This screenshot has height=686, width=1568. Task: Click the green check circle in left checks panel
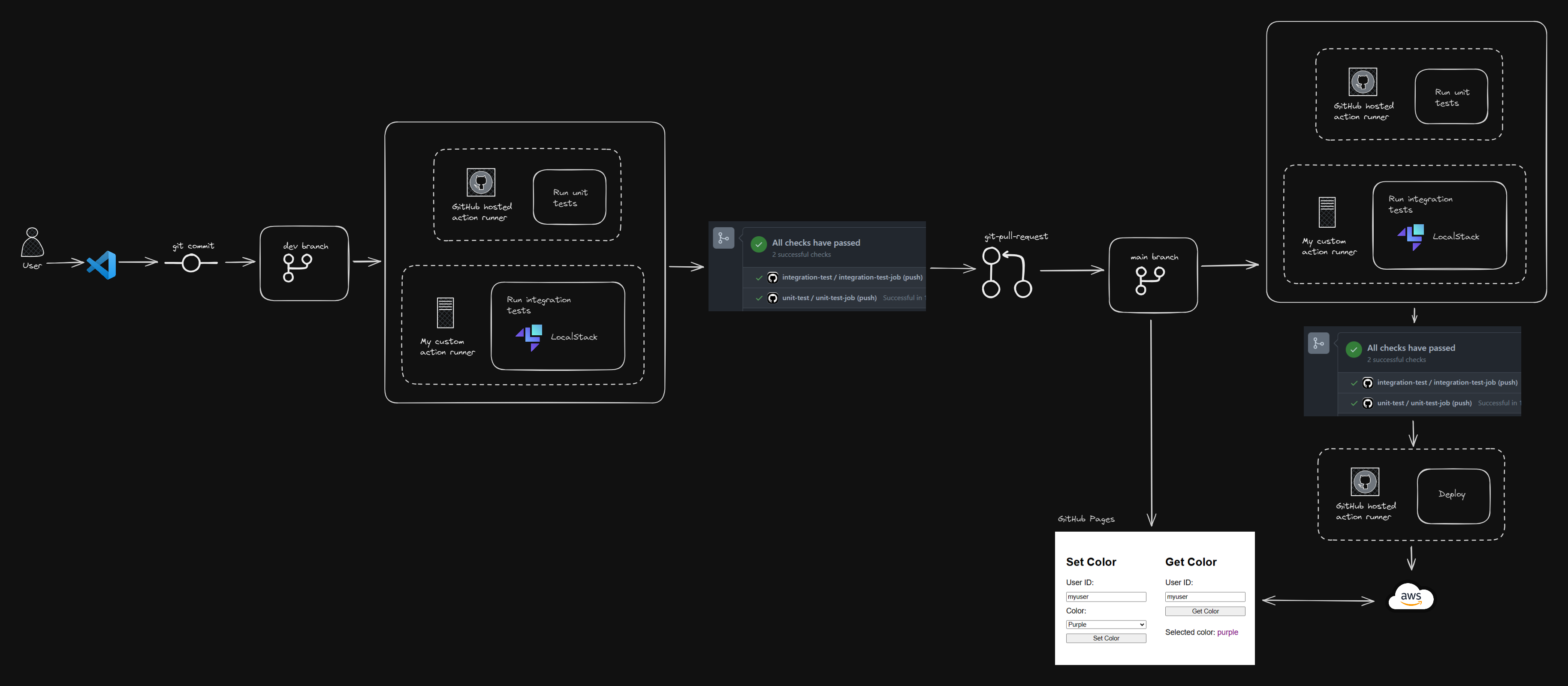(758, 244)
